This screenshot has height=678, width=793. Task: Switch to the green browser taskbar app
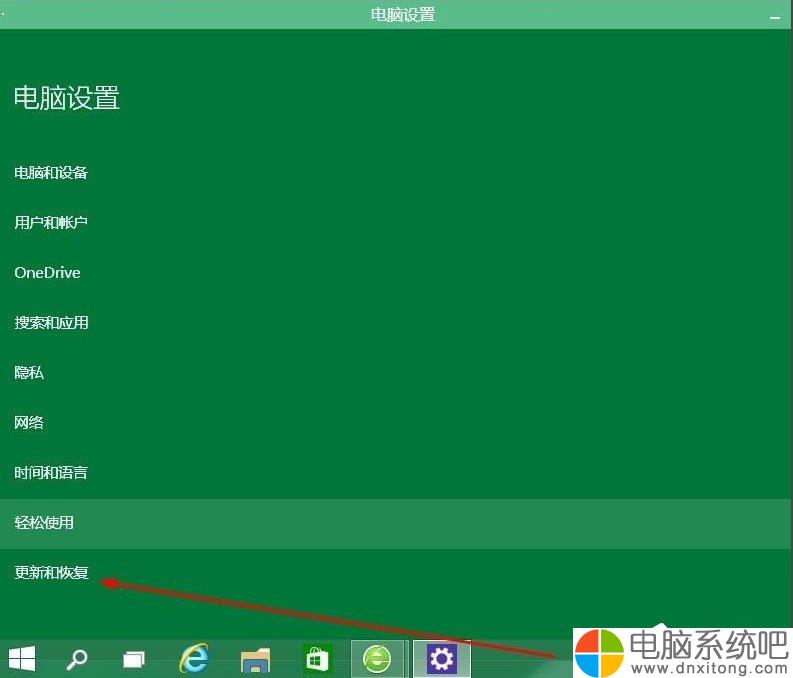tap(378, 659)
